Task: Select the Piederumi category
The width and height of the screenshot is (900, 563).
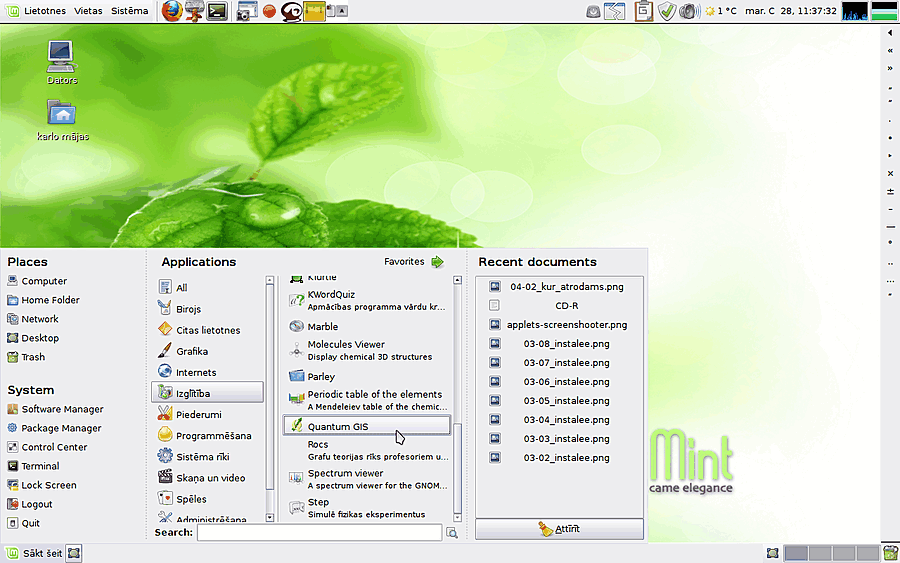Action: tap(207, 414)
